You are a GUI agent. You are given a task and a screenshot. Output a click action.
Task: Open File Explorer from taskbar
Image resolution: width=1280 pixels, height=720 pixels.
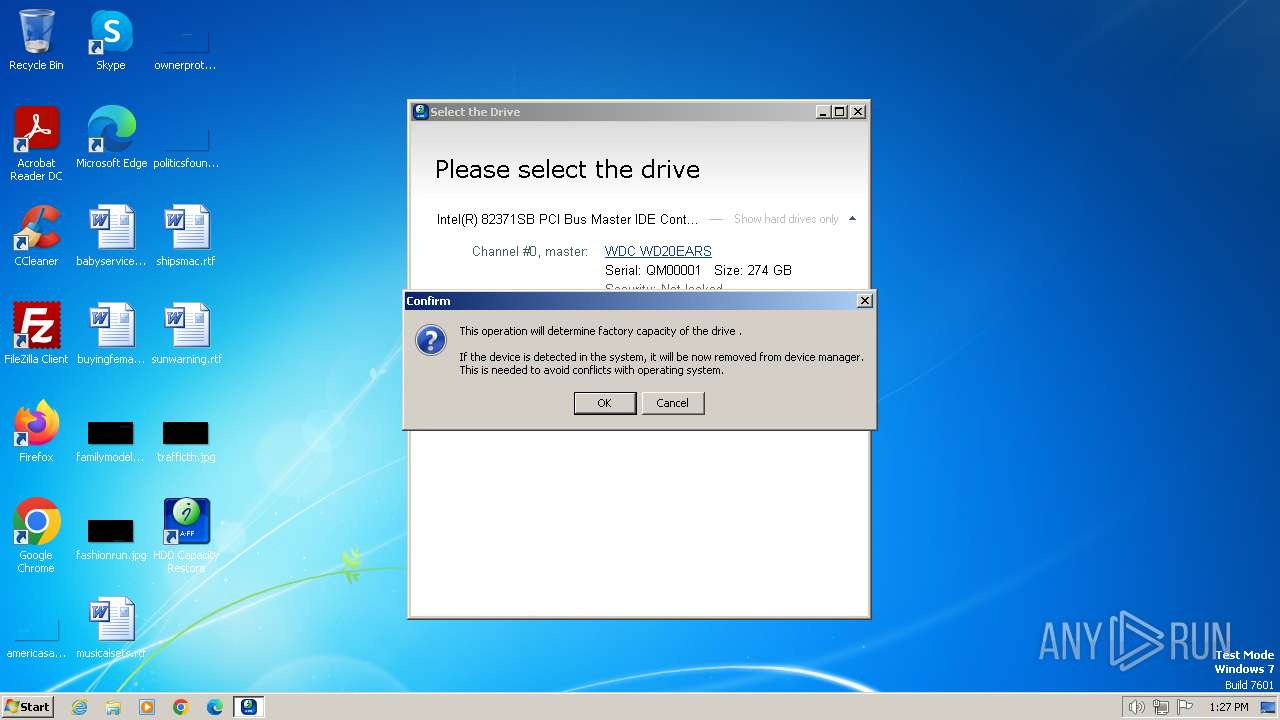point(113,707)
